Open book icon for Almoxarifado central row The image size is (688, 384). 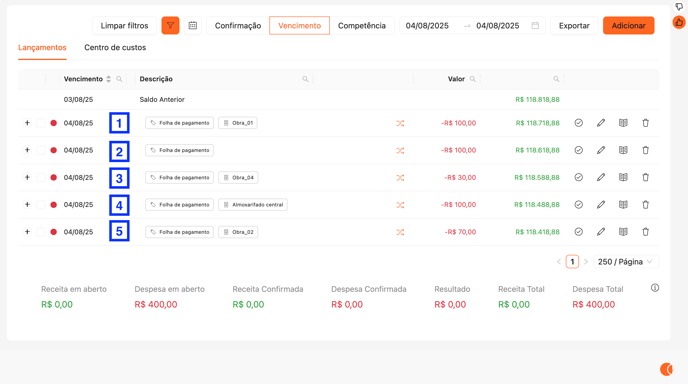[x=623, y=205]
